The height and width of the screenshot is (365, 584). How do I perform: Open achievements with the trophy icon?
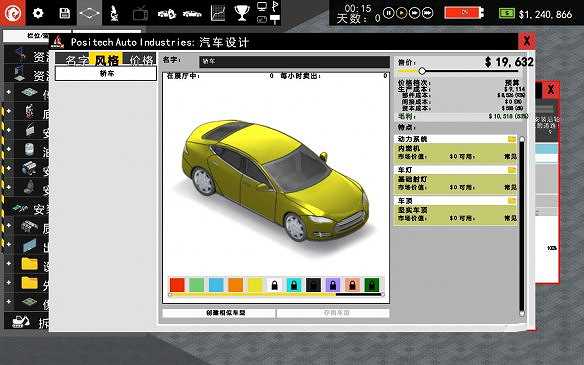pos(242,13)
